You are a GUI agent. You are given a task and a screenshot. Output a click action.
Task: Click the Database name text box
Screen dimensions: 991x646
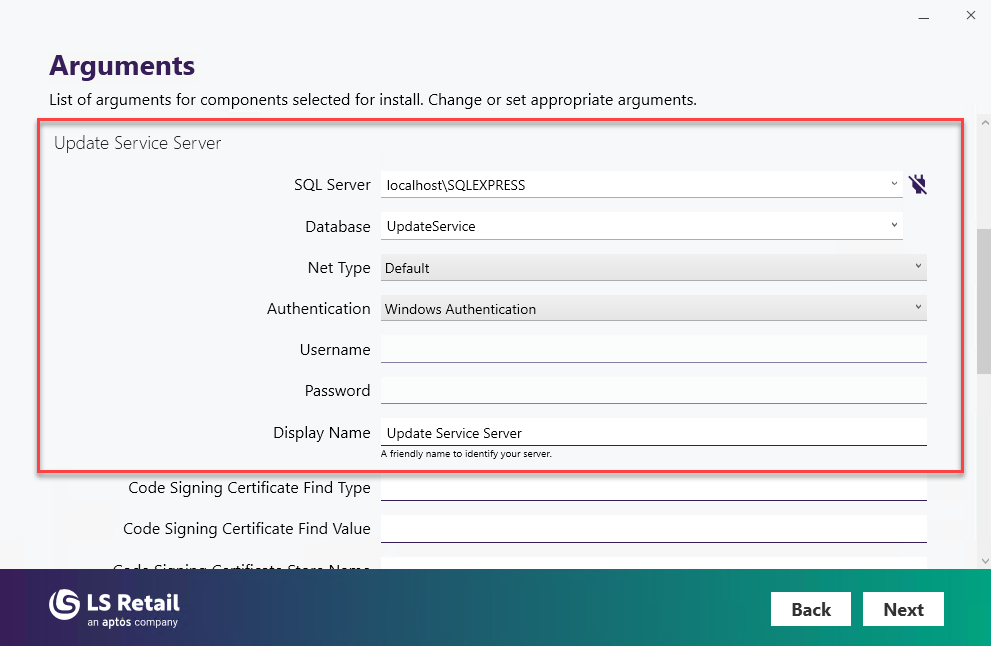(x=630, y=226)
